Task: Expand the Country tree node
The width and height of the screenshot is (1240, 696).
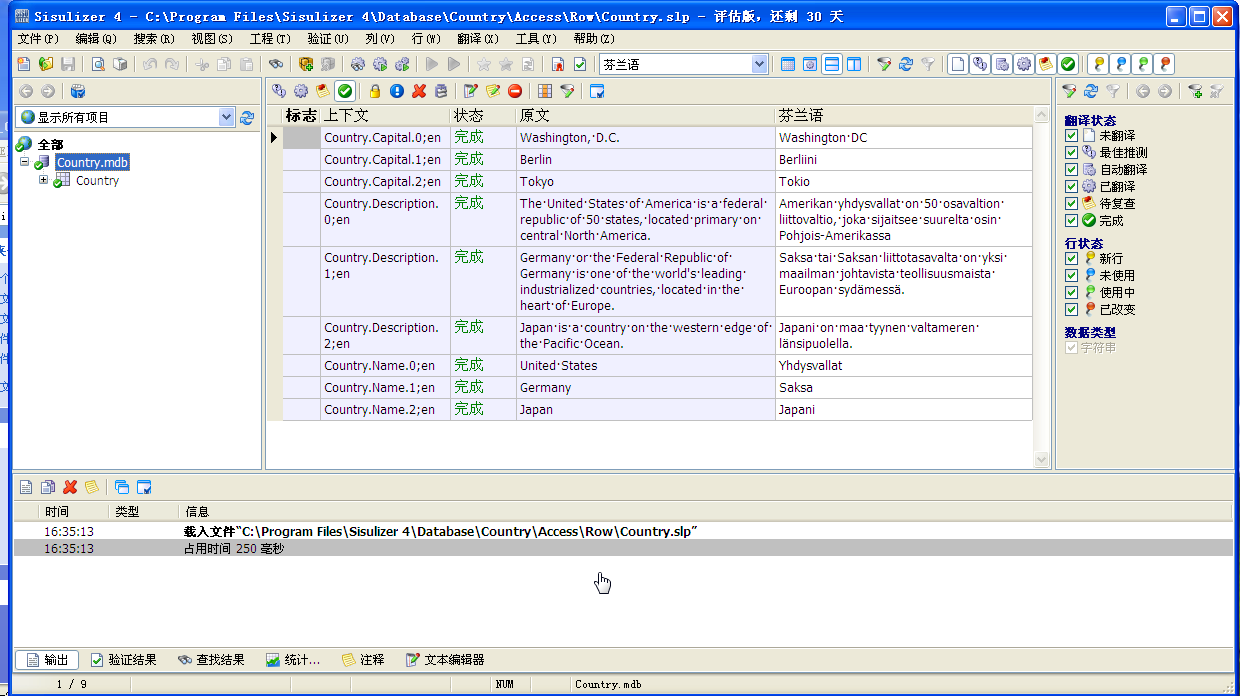Action: click(44, 181)
